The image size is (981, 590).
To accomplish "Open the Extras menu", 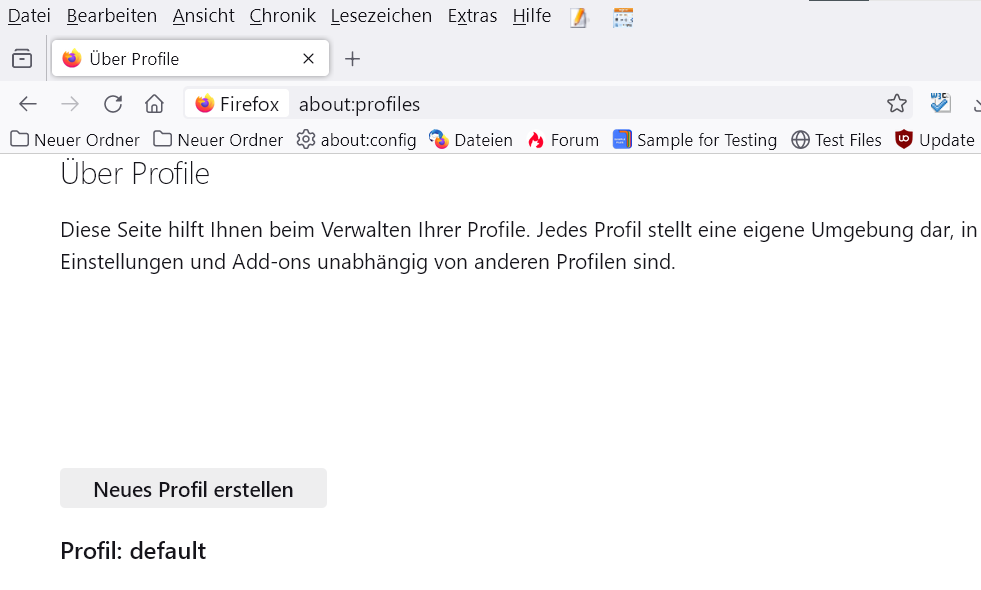I will pyautogui.click(x=472, y=16).
